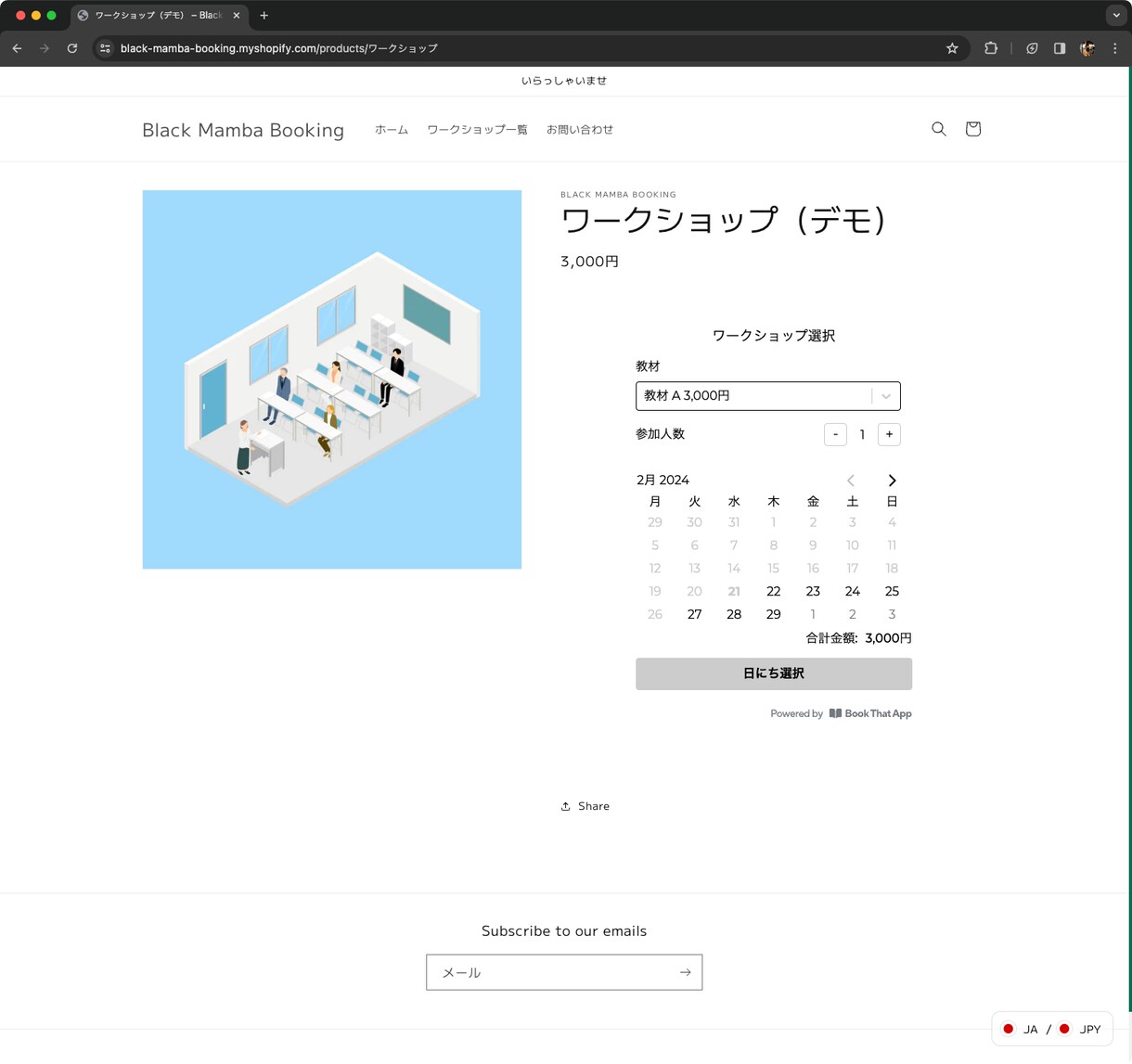Open the shopping cart icon
The height and width of the screenshot is (1064, 1132).
[972, 129]
